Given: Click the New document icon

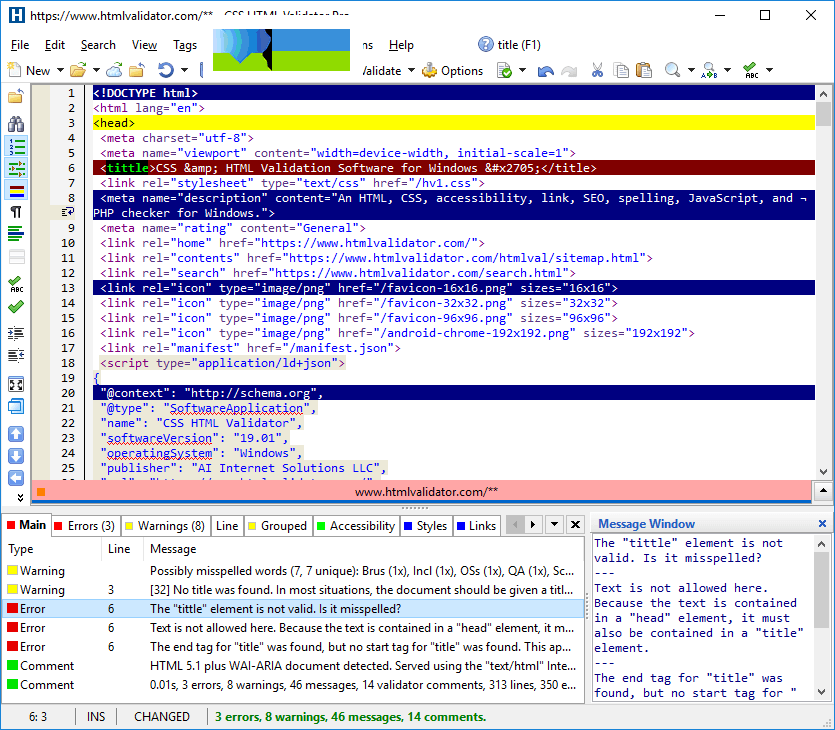Looking at the screenshot, I should tap(14, 70).
